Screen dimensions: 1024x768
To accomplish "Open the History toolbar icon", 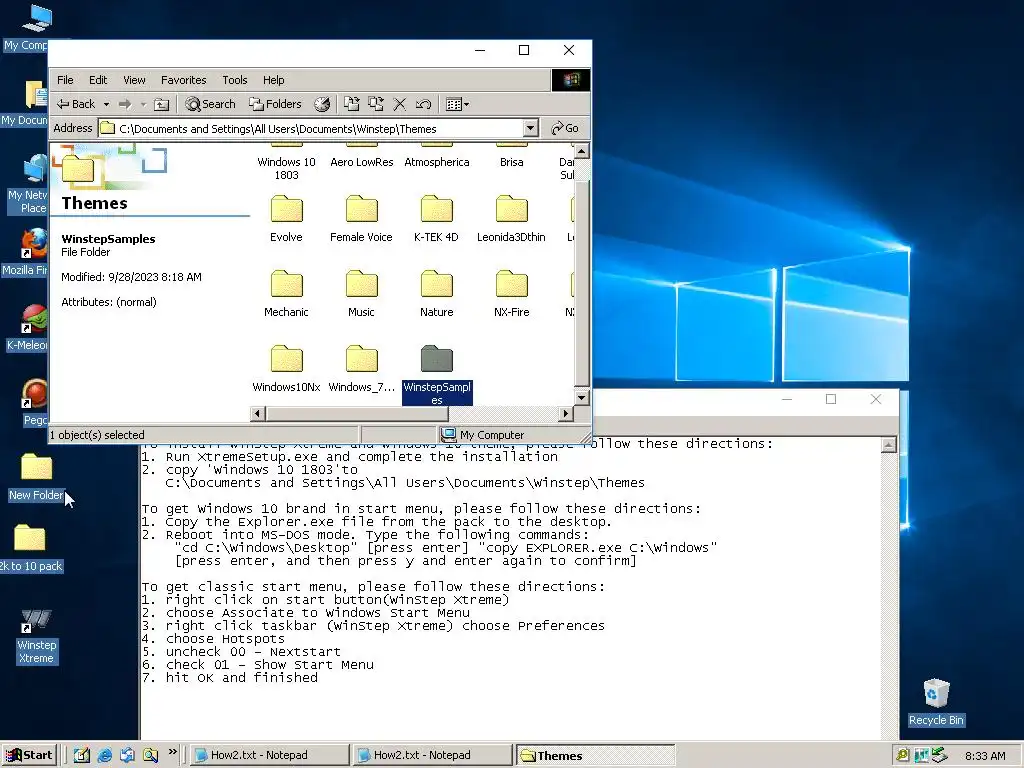I will 322,104.
